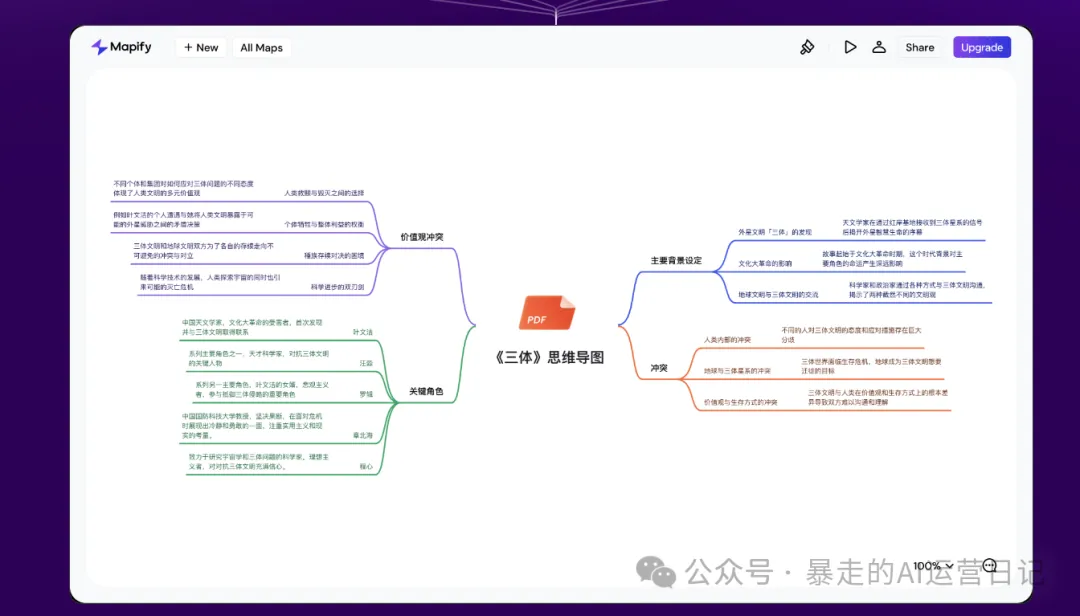Viewport: 1080px width, 616px height.
Task: Click the Share button
Action: pyautogui.click(x=920, y=47)
